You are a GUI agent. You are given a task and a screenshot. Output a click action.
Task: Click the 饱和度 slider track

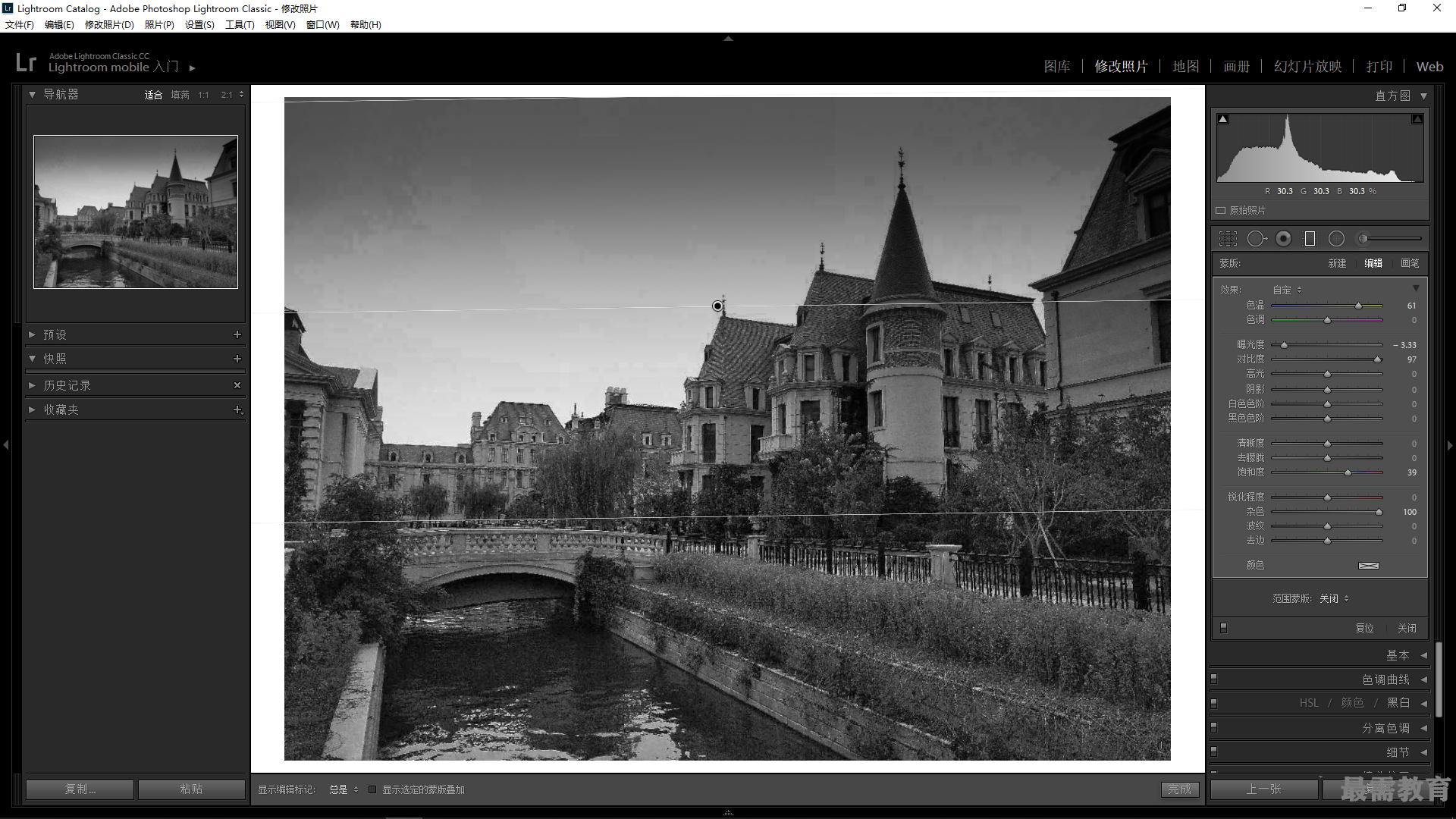(1327, 472)
